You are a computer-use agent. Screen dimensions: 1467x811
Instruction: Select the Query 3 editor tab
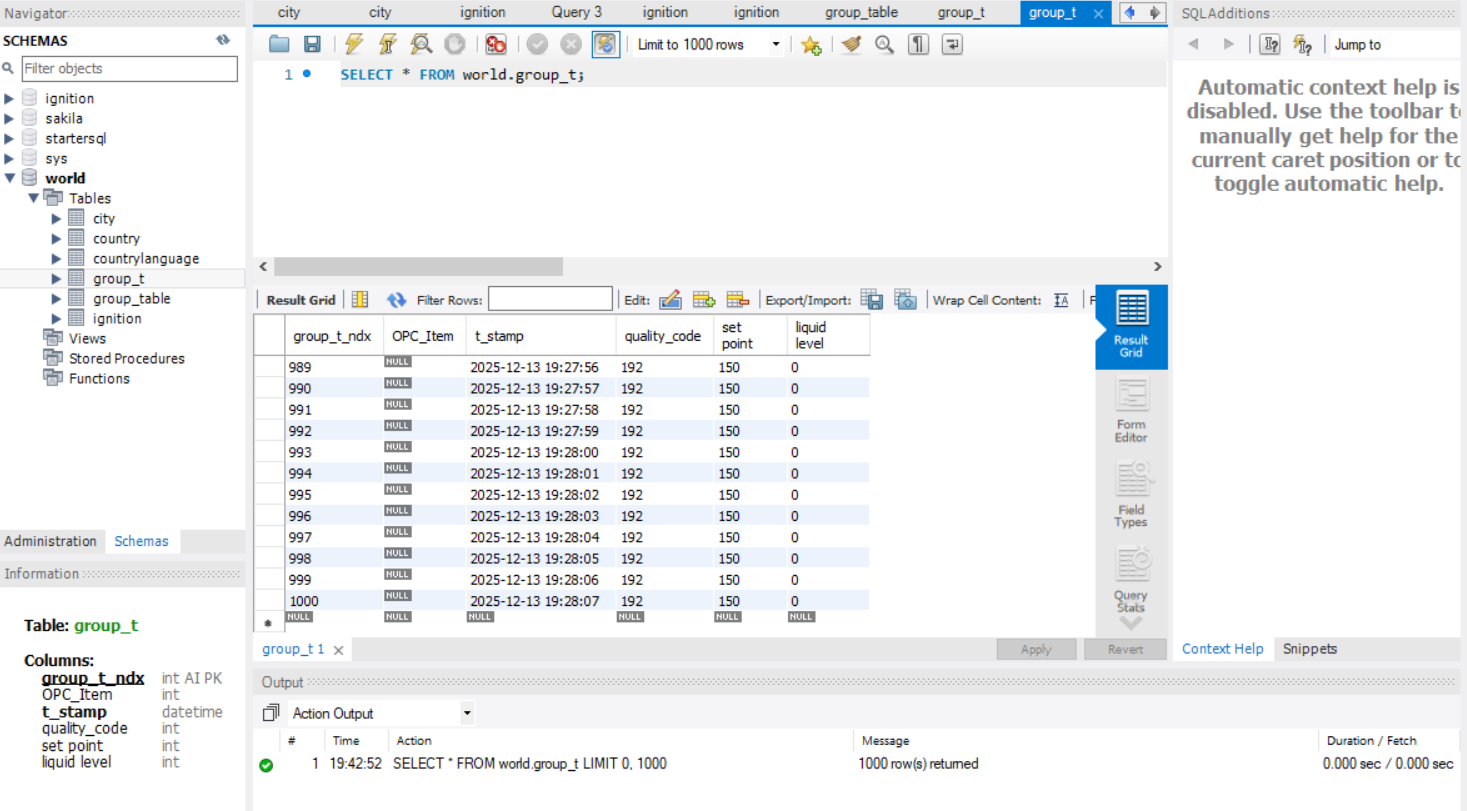click(577, 12)
